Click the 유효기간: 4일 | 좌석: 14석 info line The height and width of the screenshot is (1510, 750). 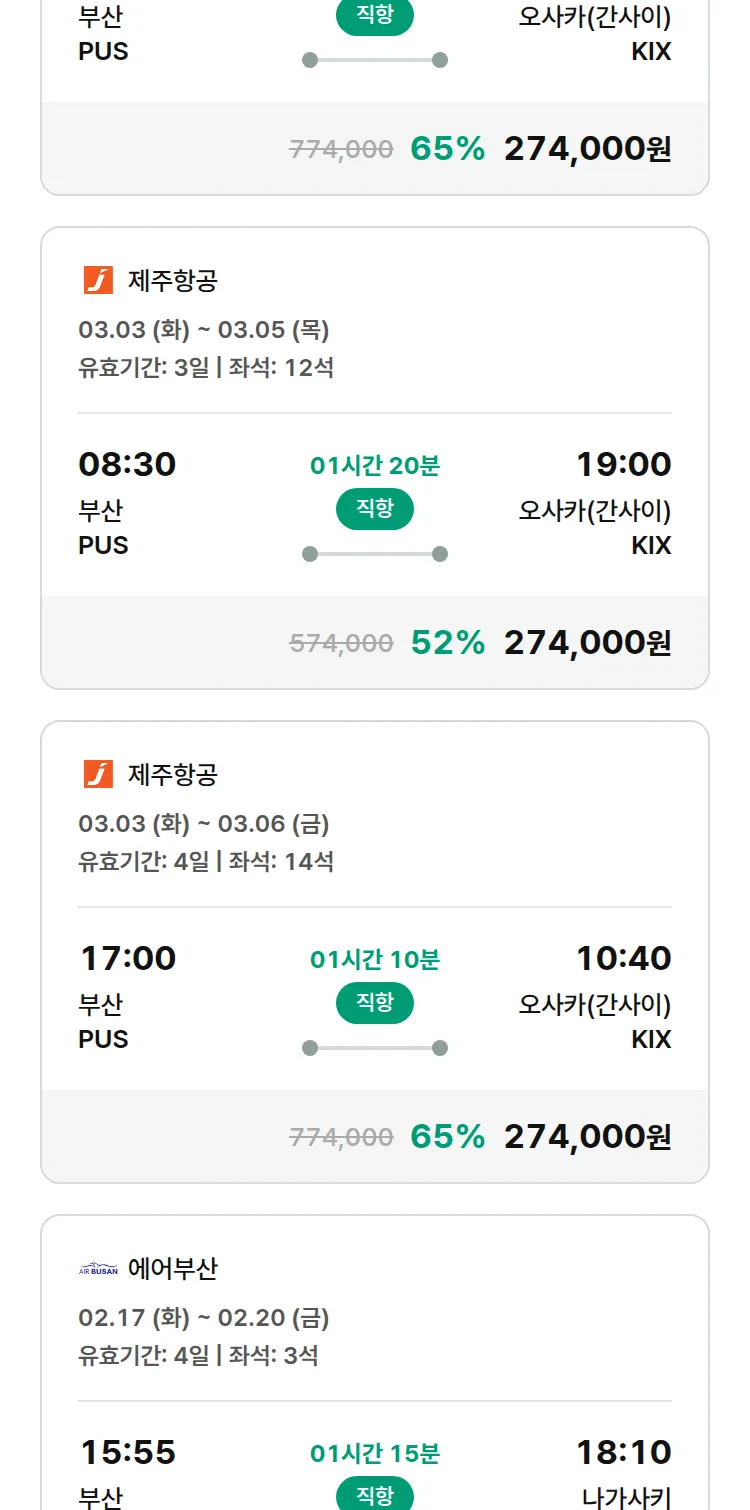coord(206,861)
